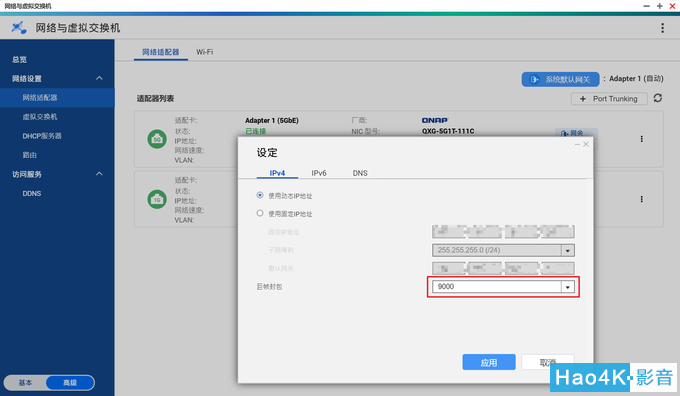Screen dimensions: 680x396
Task: Open the 网络适配器 top tab
Action: tap(161, 52)
